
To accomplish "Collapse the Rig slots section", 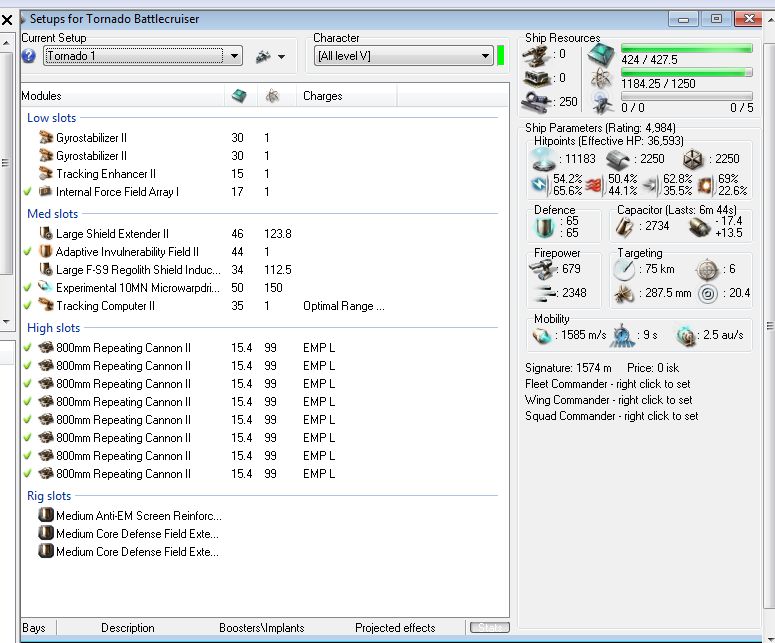I will point(49,496).
